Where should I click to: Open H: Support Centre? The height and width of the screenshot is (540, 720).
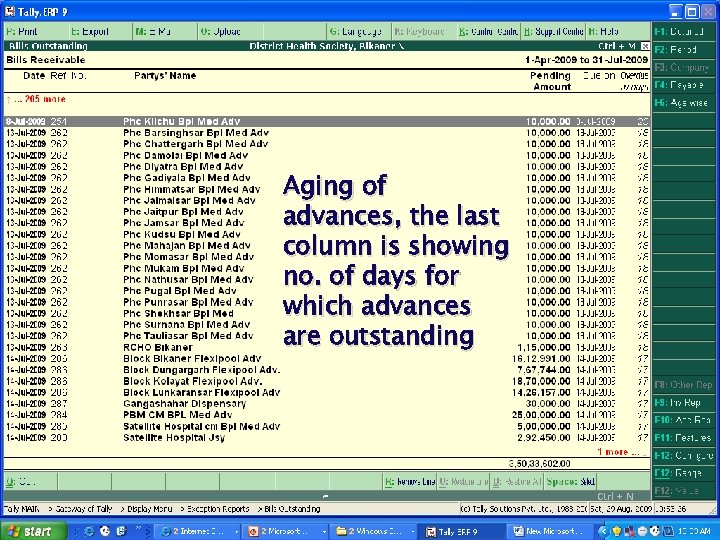point(553,32)
